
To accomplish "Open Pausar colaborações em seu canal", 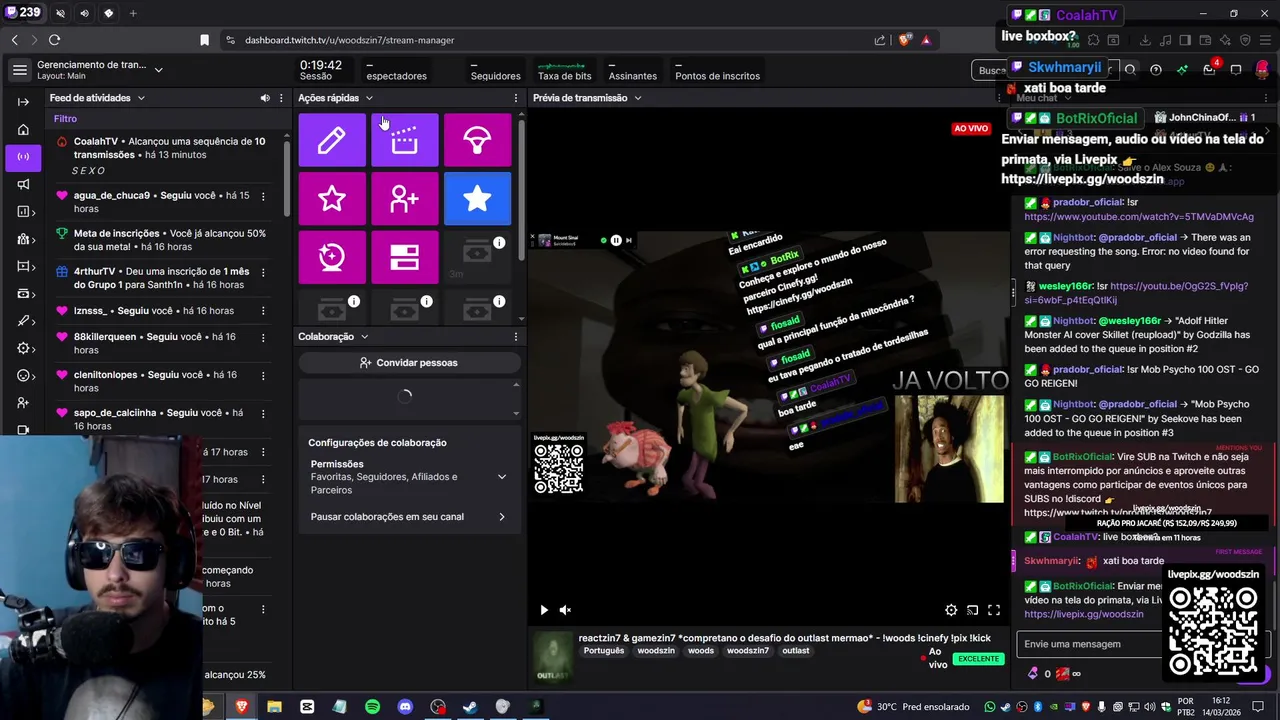I will coord(408,517).
